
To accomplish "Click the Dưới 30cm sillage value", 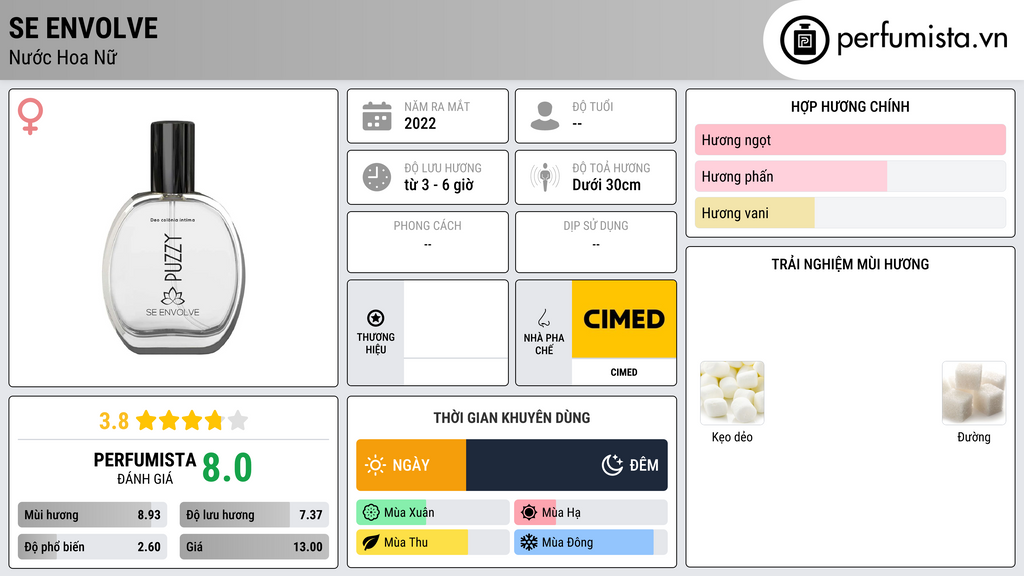I will click(607, 185).
